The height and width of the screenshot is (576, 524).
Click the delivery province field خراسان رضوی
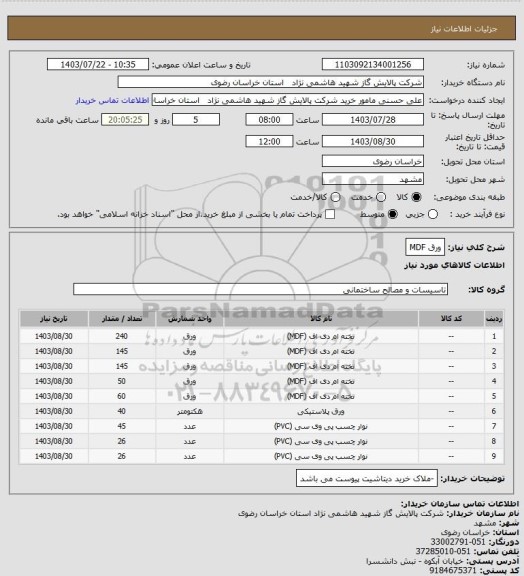click(373, 161)
